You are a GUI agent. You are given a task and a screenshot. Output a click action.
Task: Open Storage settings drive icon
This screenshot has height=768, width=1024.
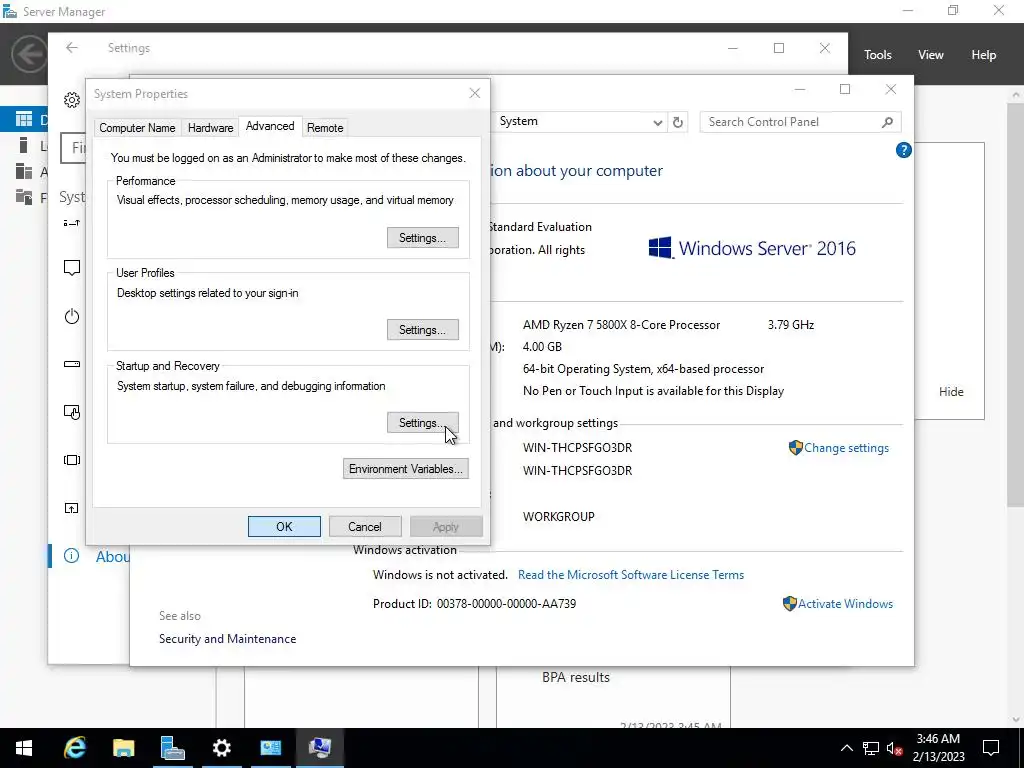(72, 364)
